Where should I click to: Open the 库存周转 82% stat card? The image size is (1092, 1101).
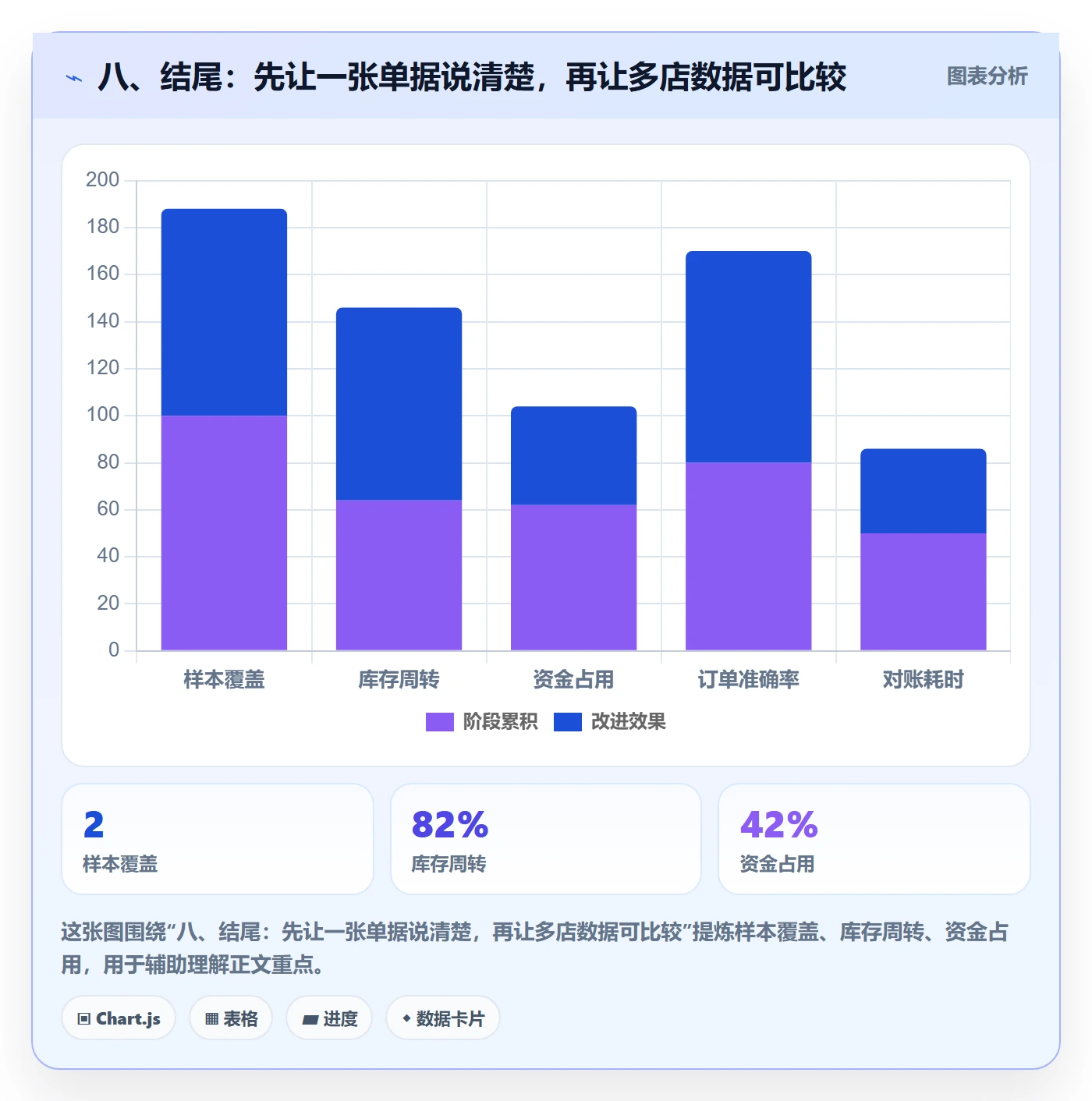(x=546, y=839)
